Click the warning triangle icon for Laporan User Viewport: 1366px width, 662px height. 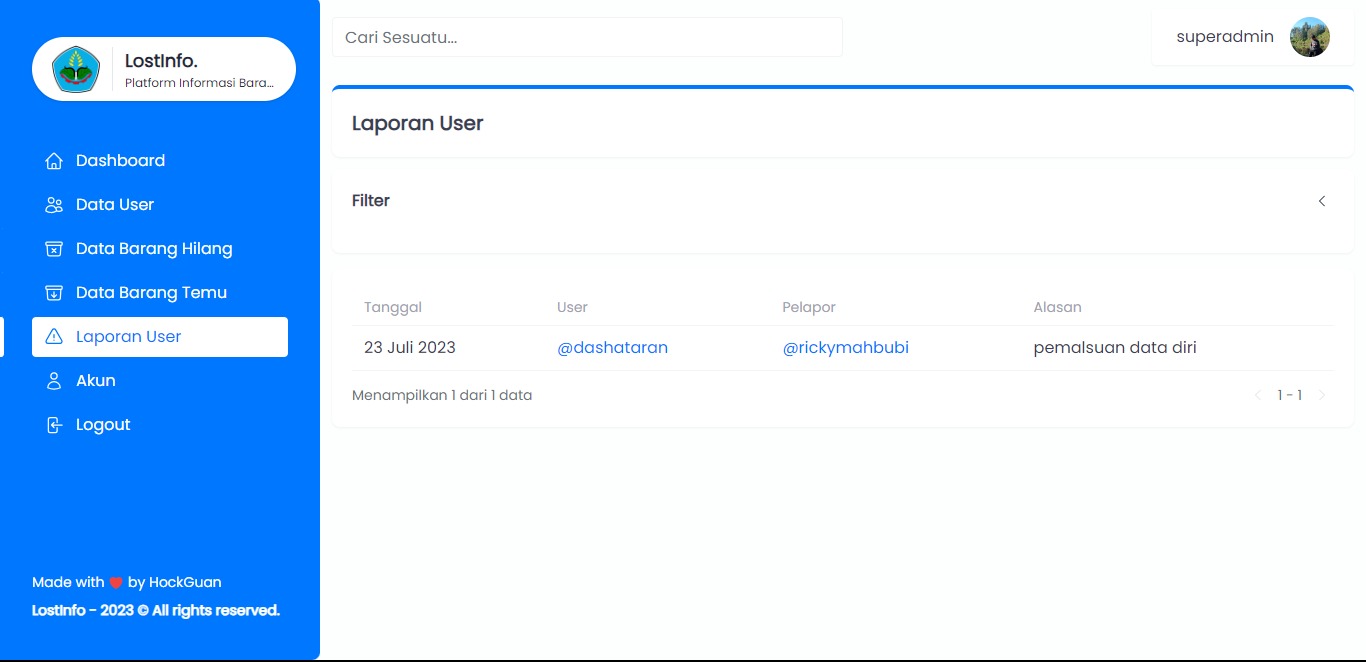click(x=54, y=337)
